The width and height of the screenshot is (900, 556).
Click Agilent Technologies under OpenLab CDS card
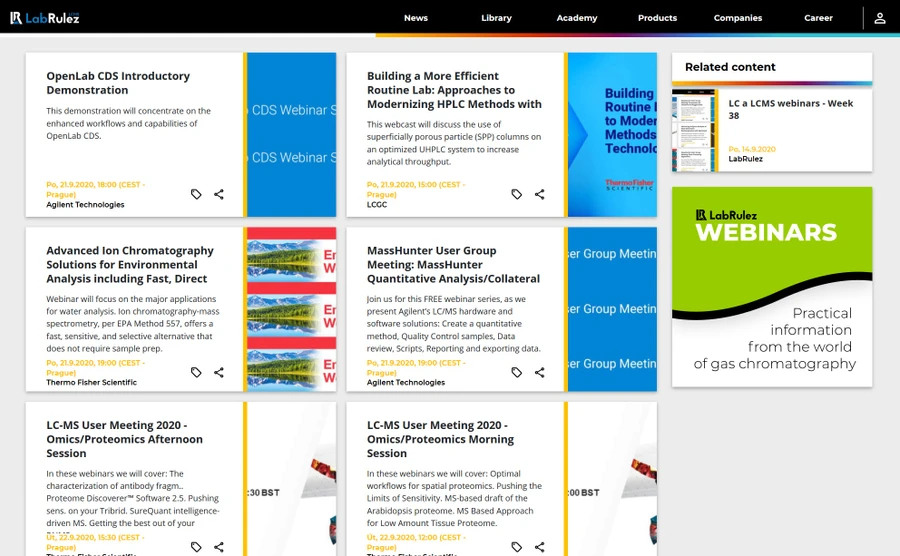86,205
